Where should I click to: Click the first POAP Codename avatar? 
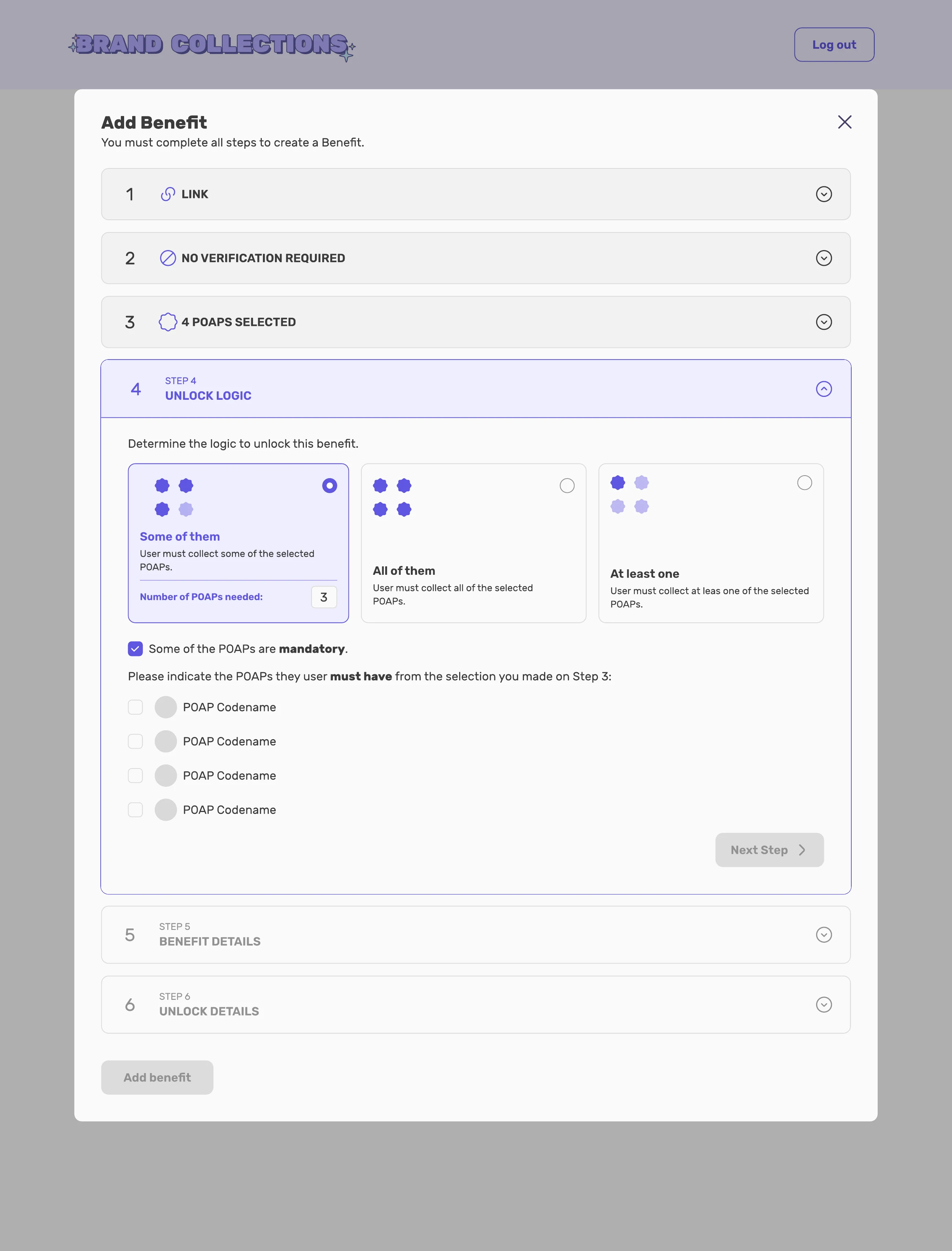click(166, 707)
